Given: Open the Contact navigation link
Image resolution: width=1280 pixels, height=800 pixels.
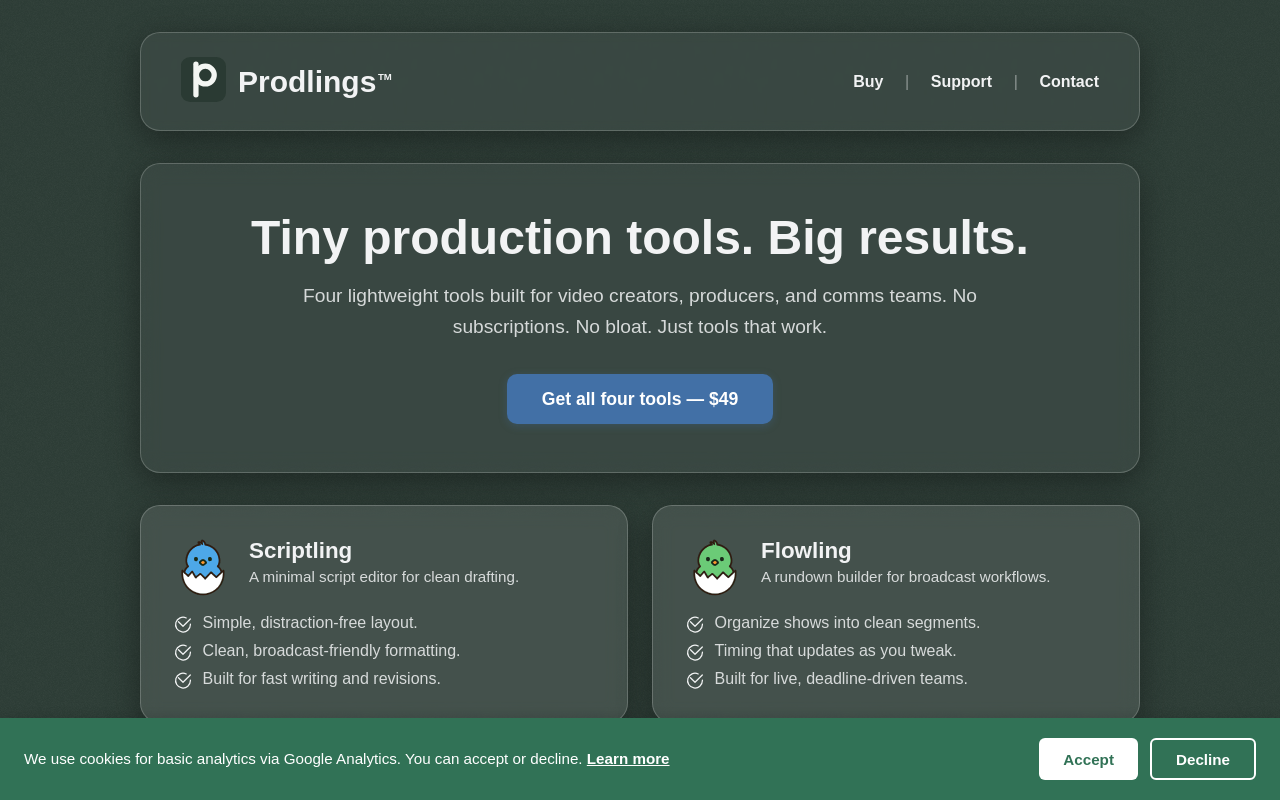Looking at the screenshot, I should click(1069, 82).
